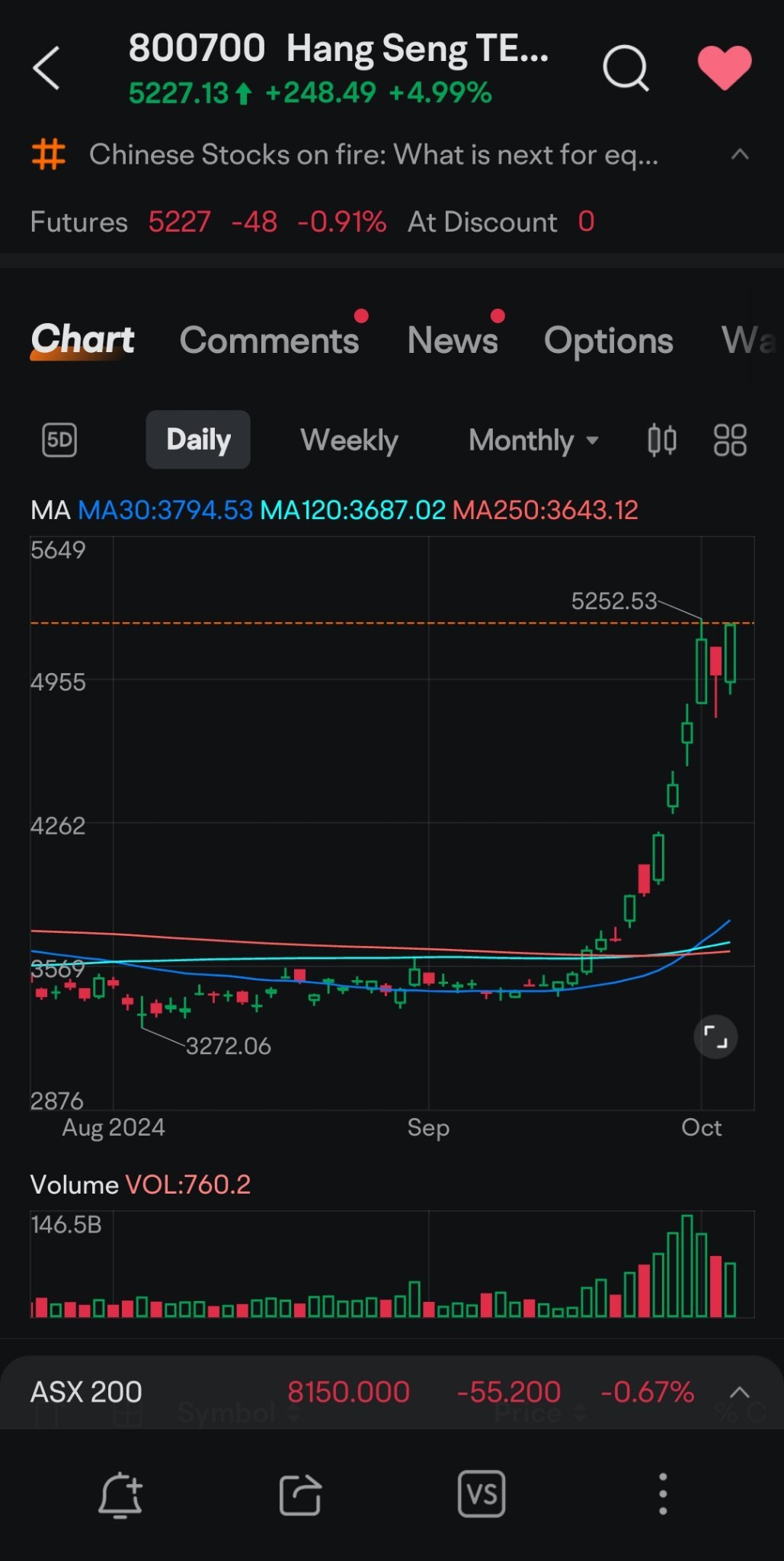784x1561 pixels.
Task: Tap the MA120 indicator value
Action: (x=353, y=510)
